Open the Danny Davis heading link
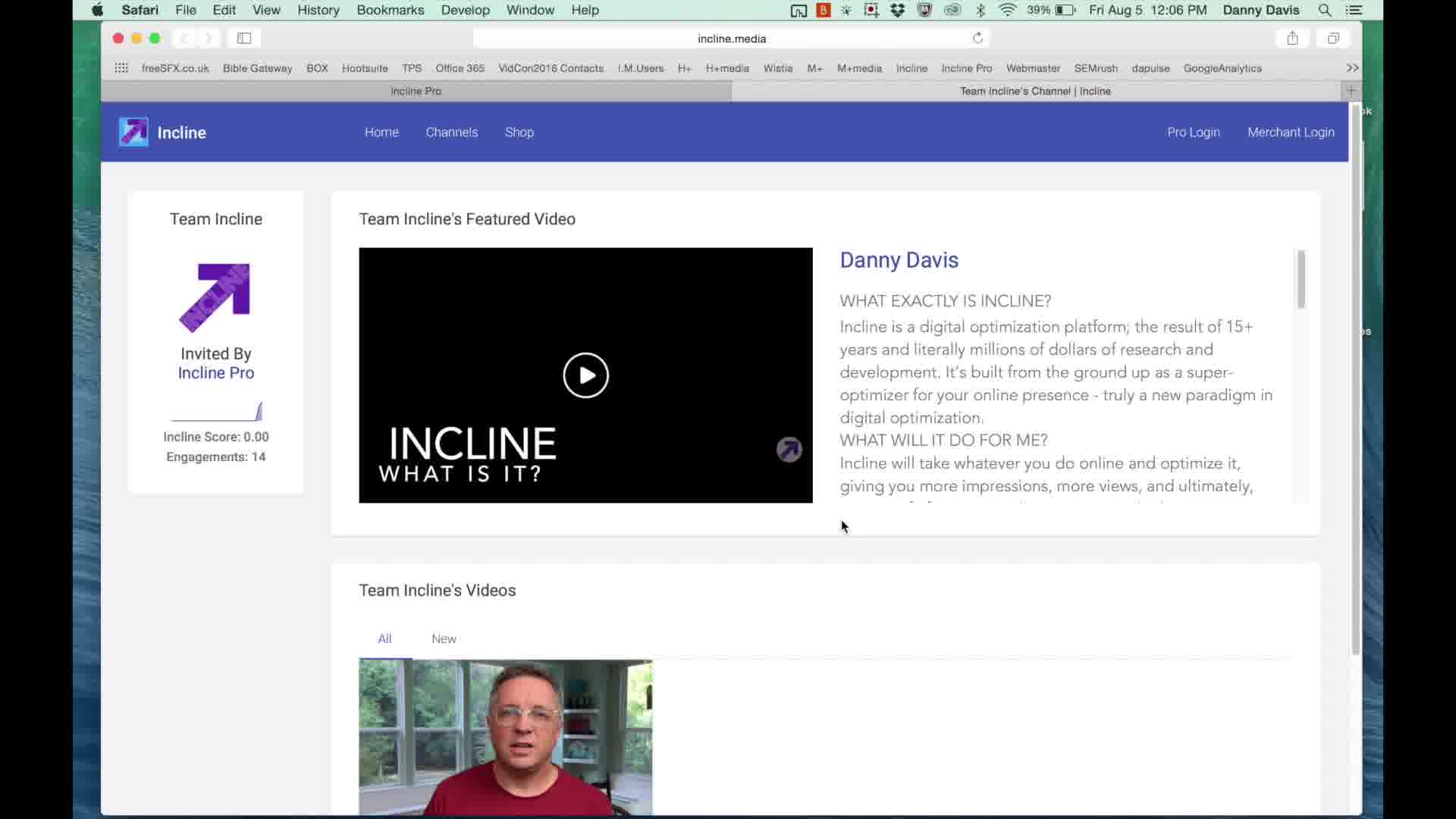Screen dimensions: 1456x819 coord(899,260)
